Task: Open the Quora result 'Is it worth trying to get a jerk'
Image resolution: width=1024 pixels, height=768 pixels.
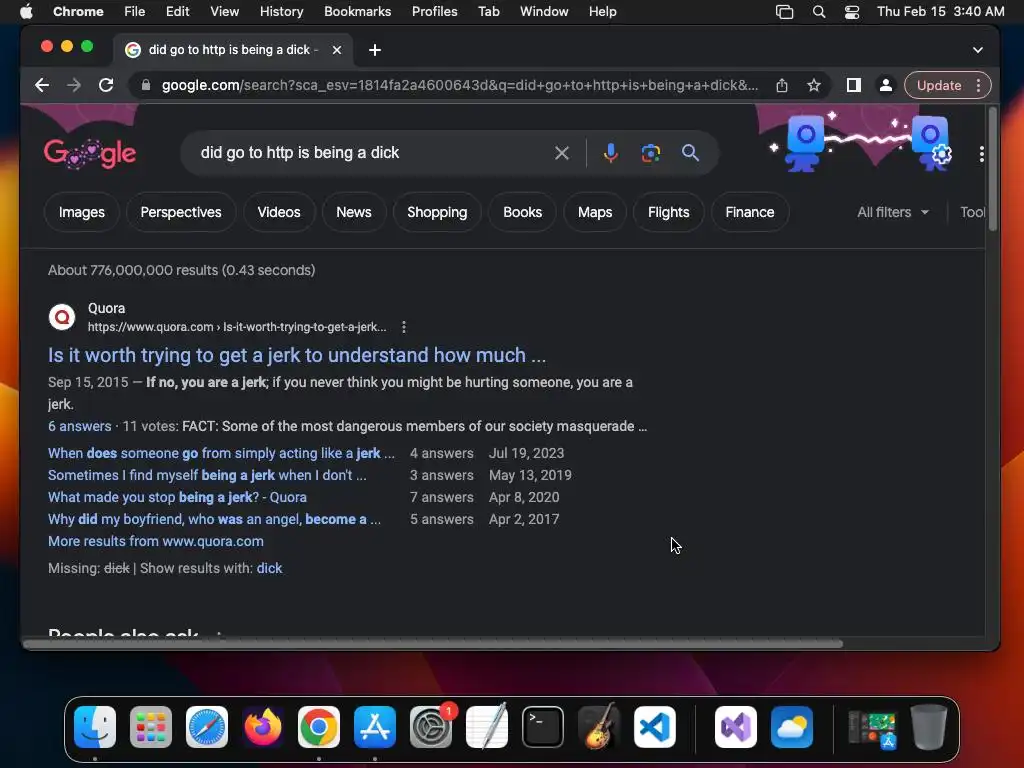Action: coord(297,355)
